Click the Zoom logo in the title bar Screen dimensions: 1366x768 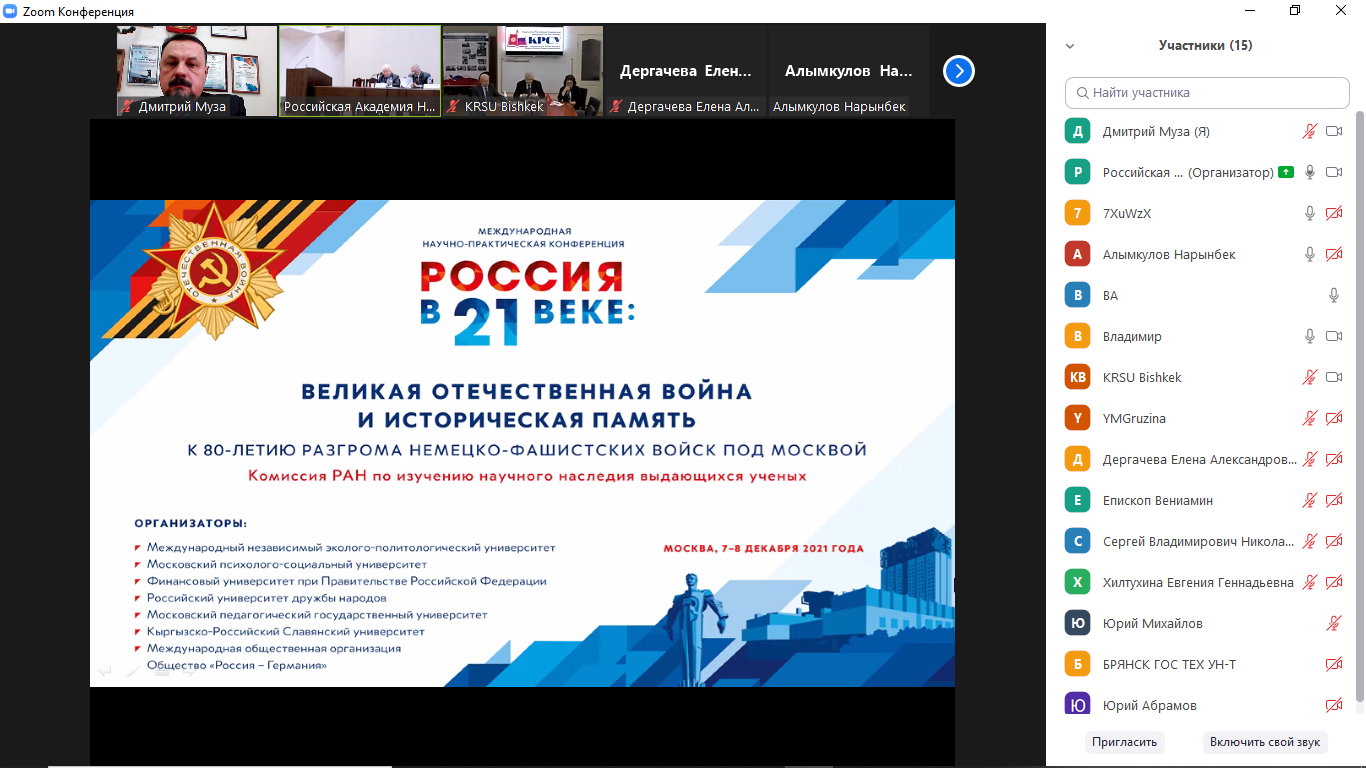tap(11, 11)
